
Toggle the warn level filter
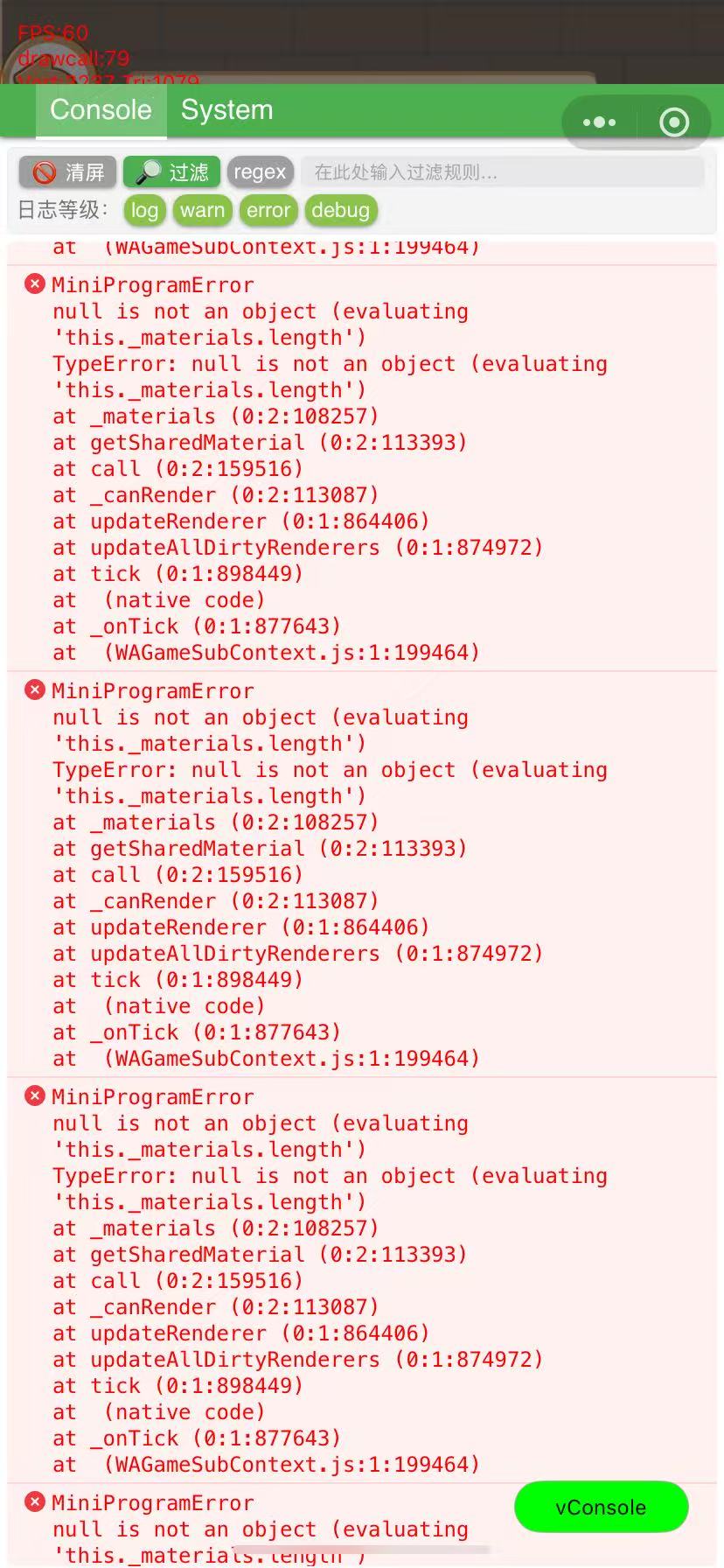(203, 210)
